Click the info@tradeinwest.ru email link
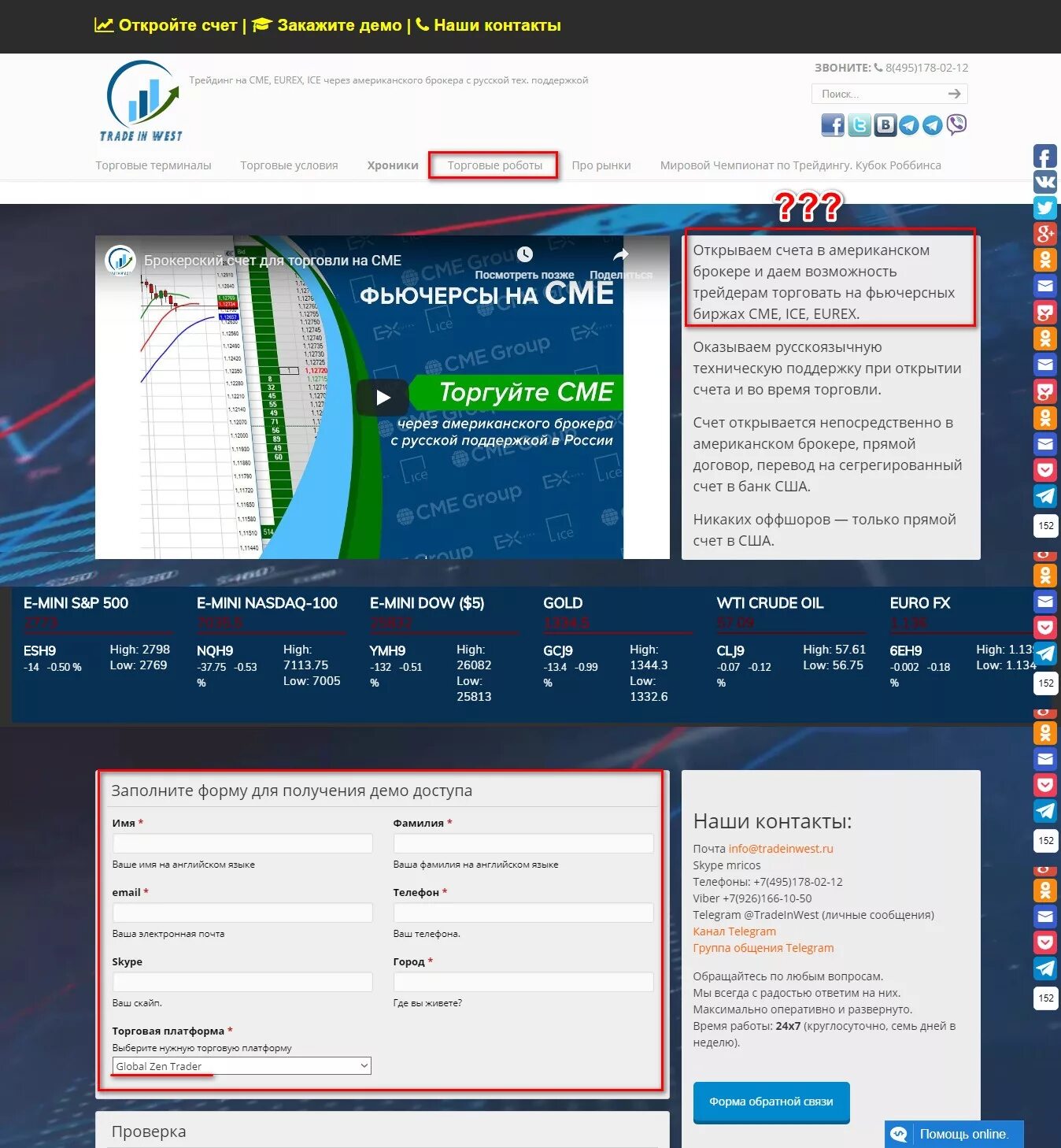This screenshot has height=1148, width=1061. [x=781, y=849]
